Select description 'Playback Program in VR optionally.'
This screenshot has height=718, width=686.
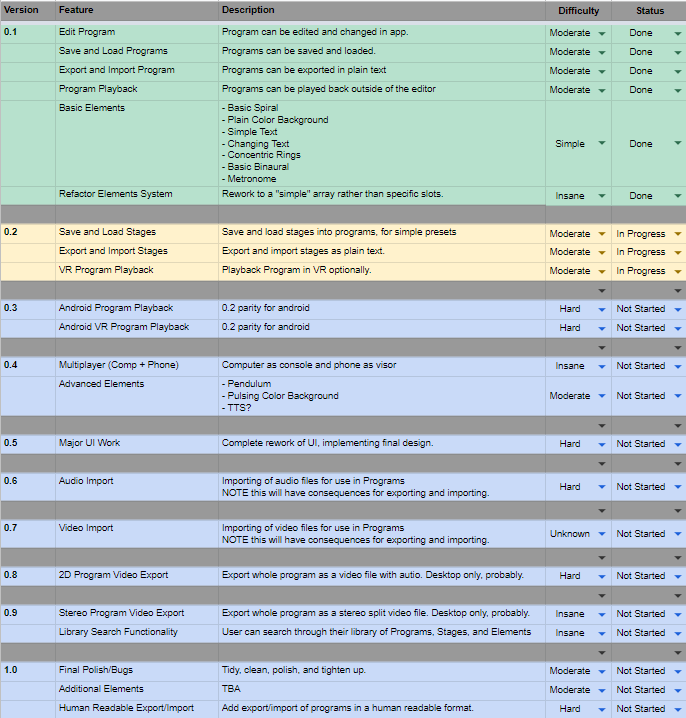(382, 271)
